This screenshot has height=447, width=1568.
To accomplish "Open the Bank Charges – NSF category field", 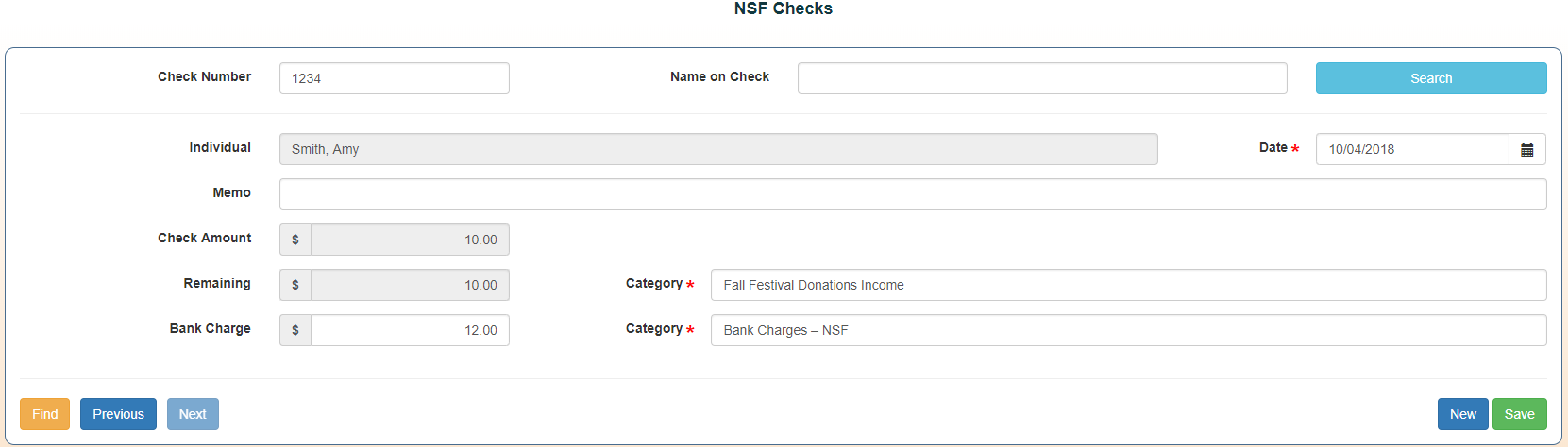I will coord(1128,330).
